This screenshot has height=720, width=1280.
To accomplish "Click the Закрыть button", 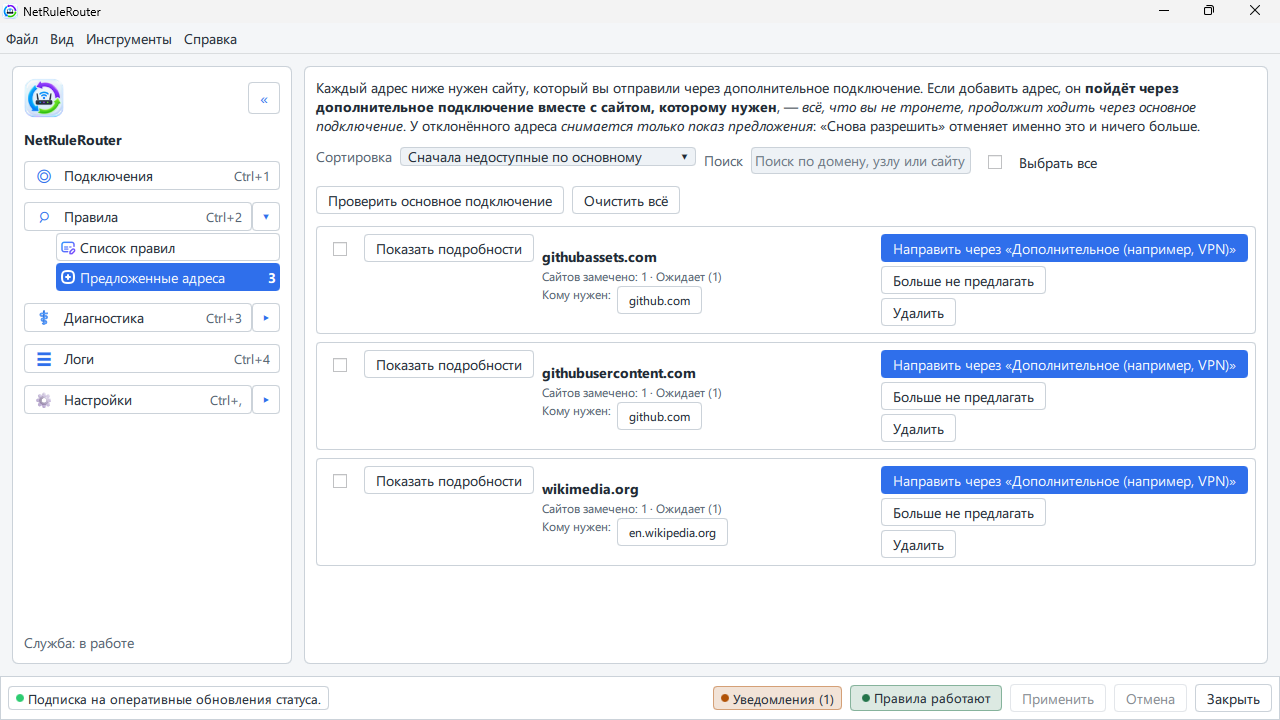I will tap(1234, 699).
